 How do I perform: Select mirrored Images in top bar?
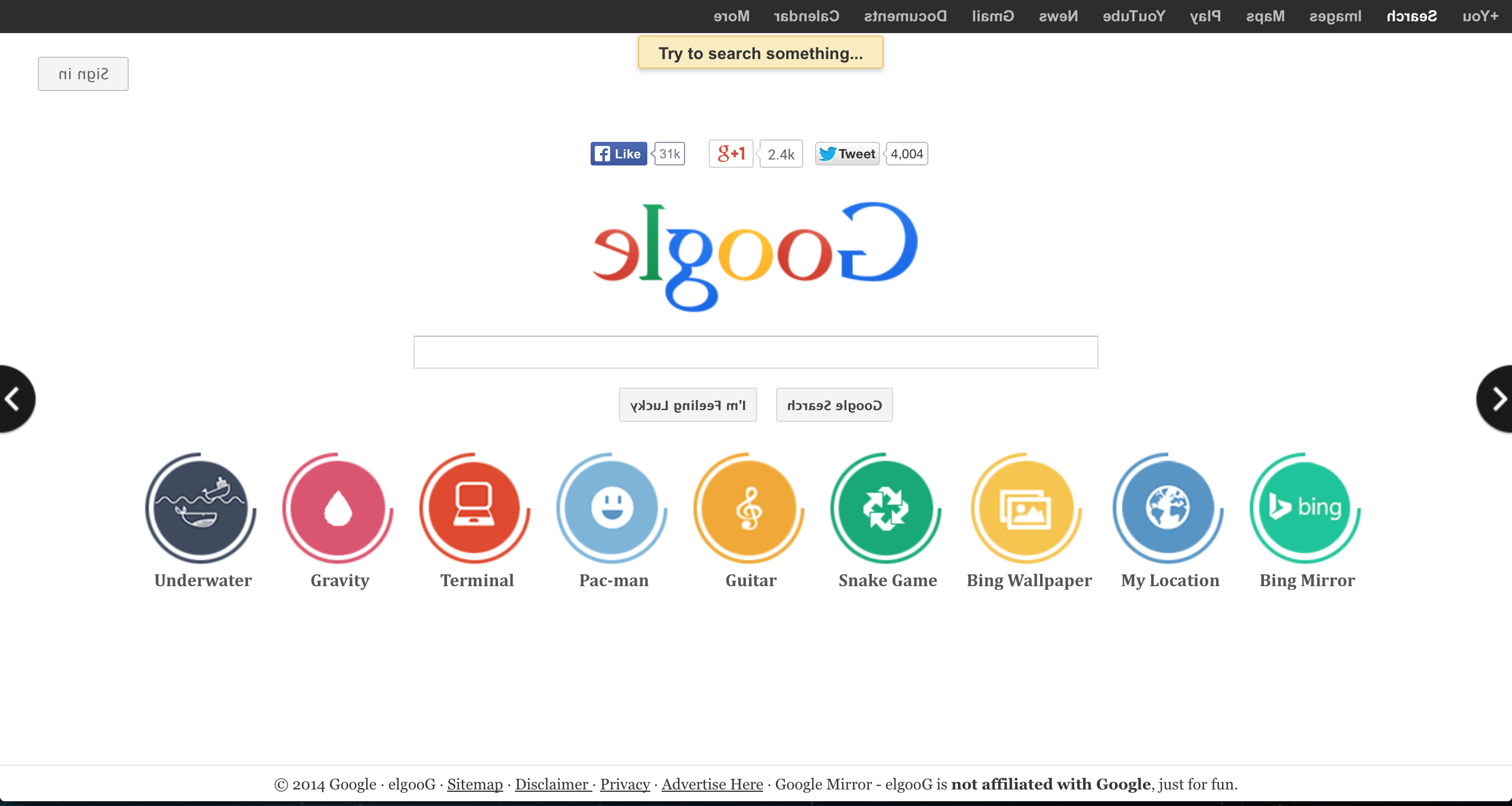(1335, 17)
